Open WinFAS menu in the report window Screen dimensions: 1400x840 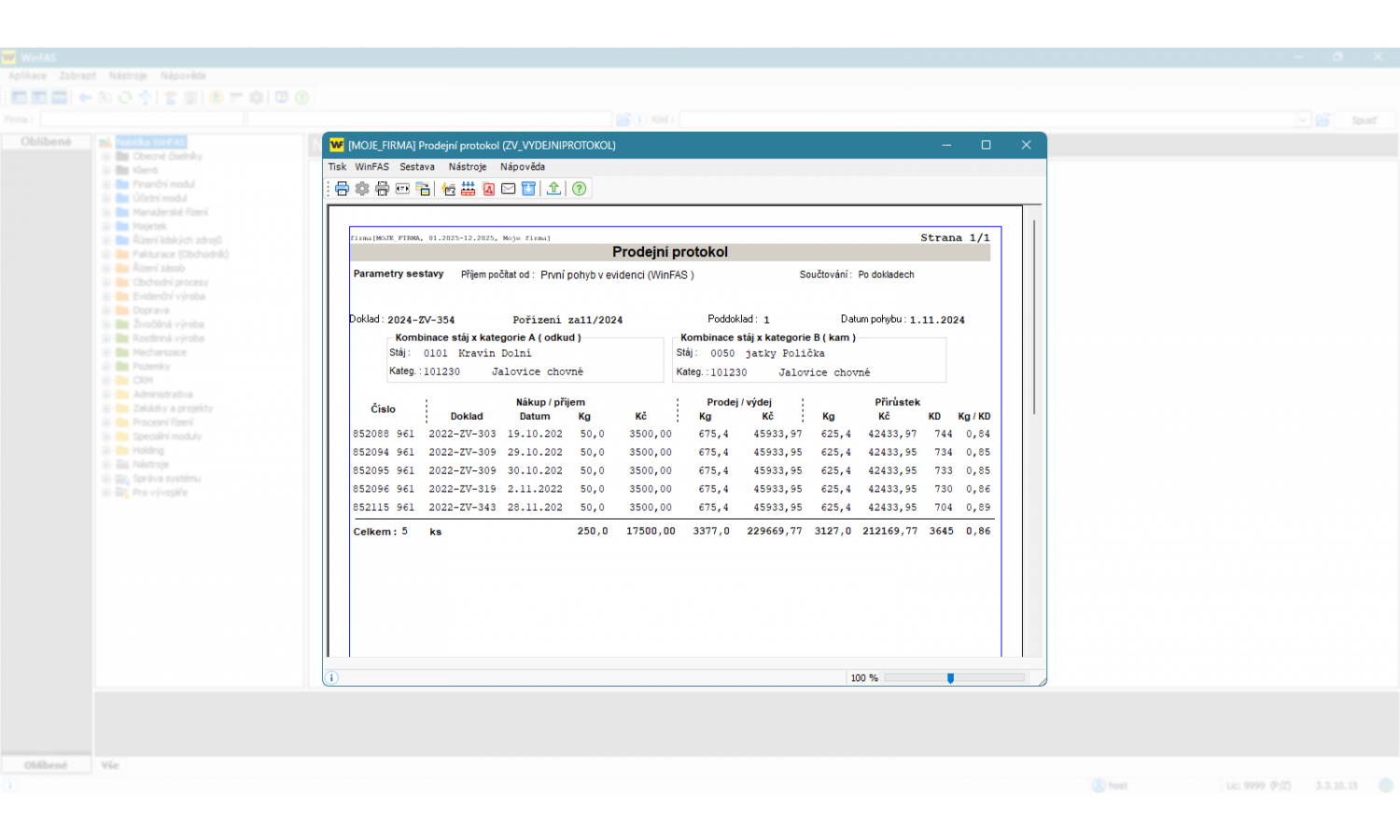(x=371, y=167)
